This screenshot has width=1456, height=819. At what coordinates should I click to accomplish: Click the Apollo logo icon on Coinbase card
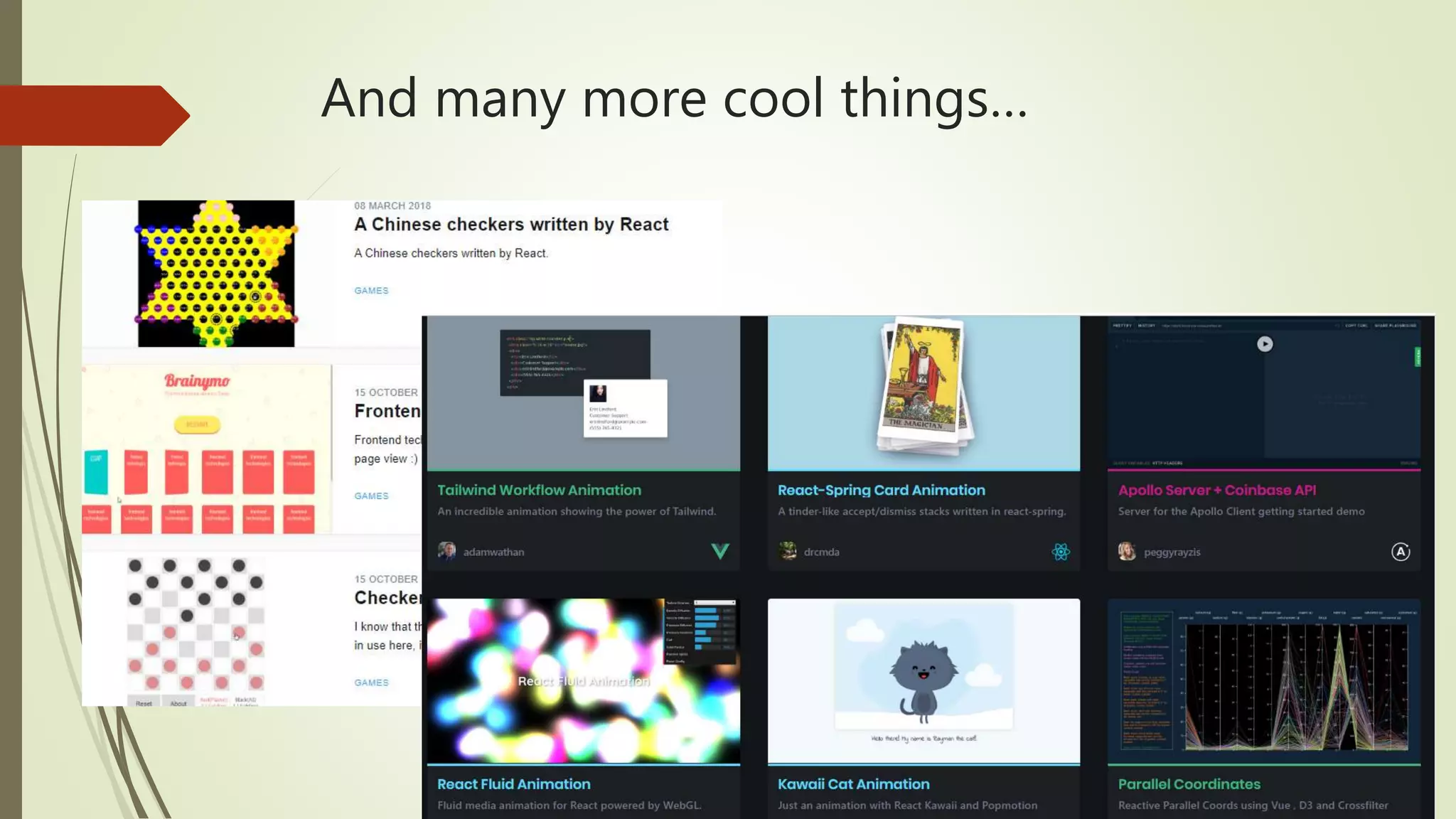1400,552
